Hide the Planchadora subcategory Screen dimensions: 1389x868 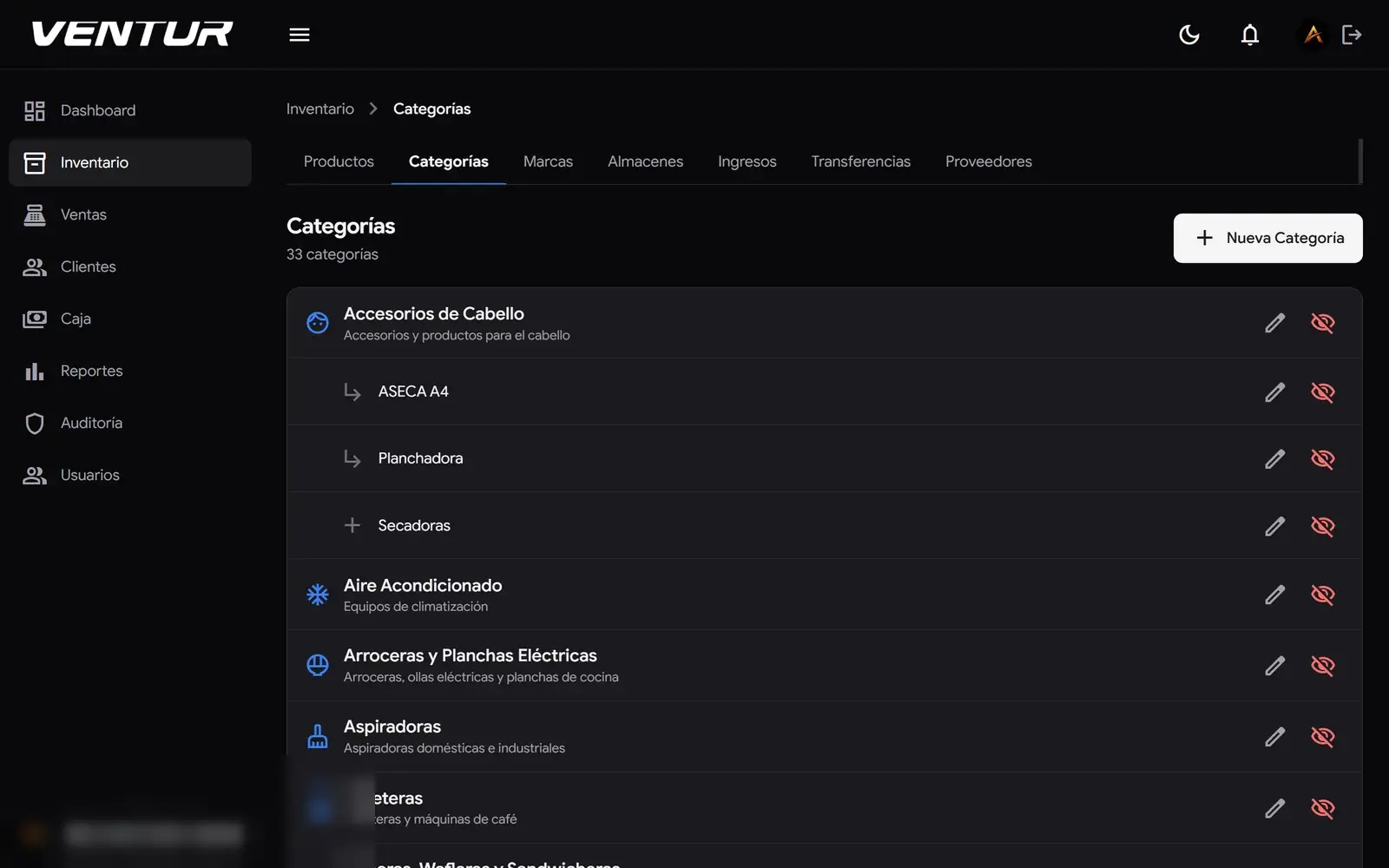point(1322,458)
